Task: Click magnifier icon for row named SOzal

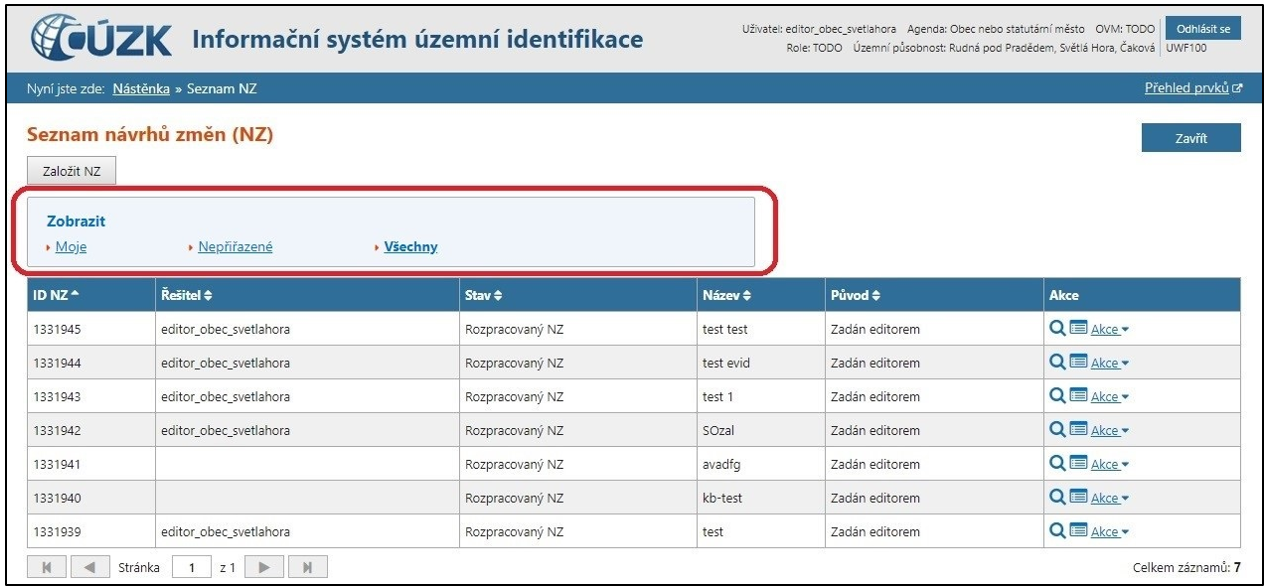Action: (x=1057, y=430)
